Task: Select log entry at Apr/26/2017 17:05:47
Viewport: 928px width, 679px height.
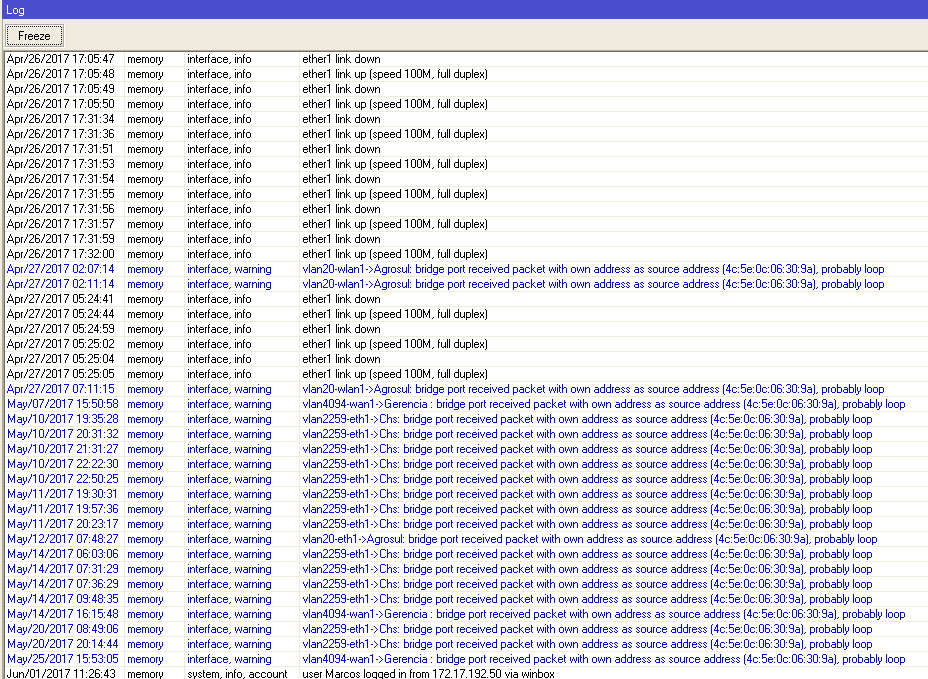Action: click(x=466, y=59)
